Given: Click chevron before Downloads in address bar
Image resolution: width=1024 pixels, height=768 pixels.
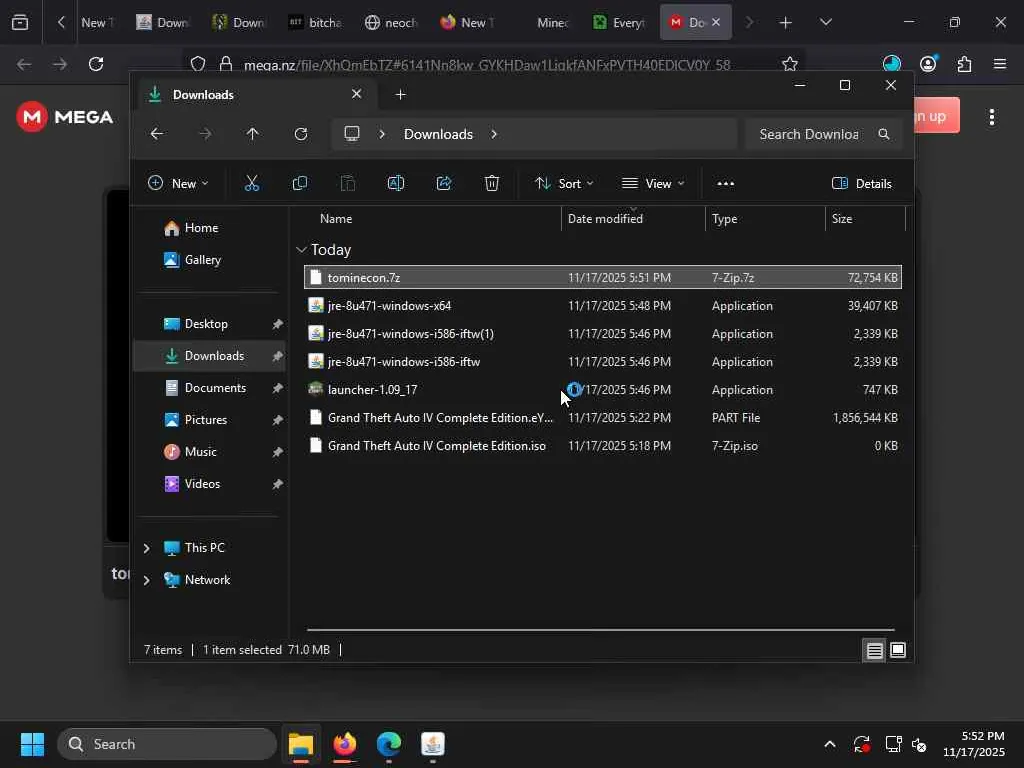Looking at the screenshot, I should click(382, 134).
